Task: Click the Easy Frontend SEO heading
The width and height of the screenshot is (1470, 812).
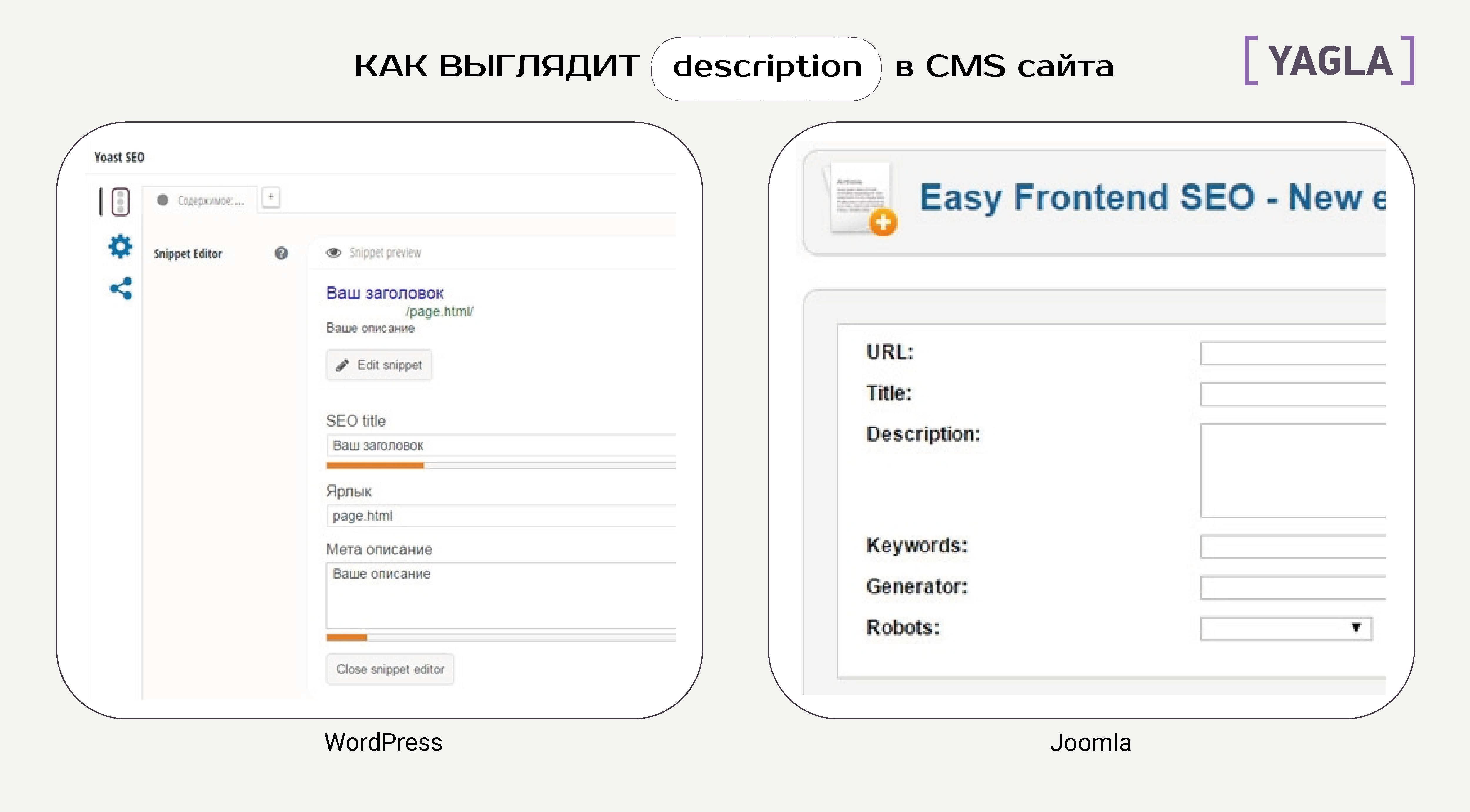Action: click(x=1152, y=198)
